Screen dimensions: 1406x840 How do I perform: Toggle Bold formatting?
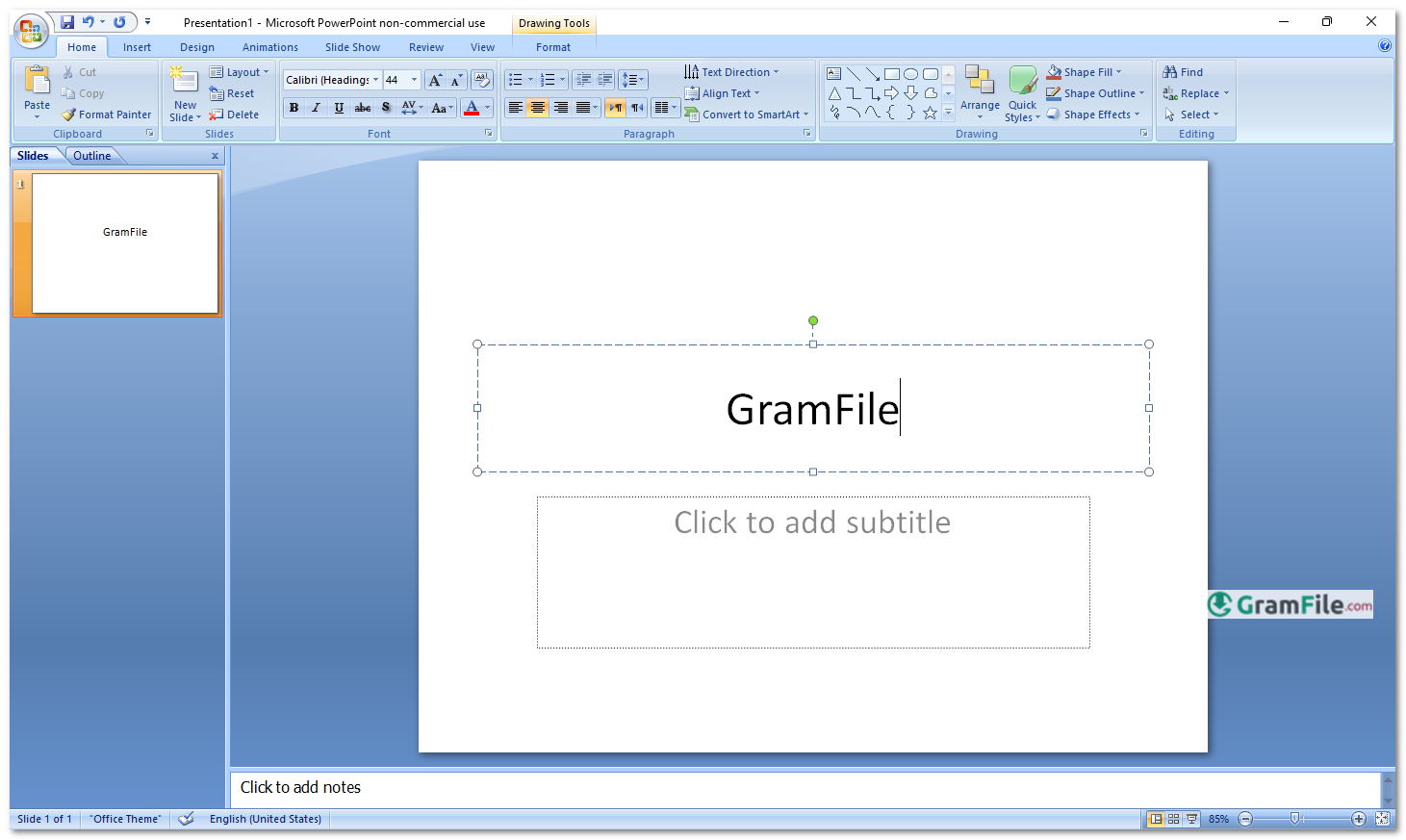[294, 108]
